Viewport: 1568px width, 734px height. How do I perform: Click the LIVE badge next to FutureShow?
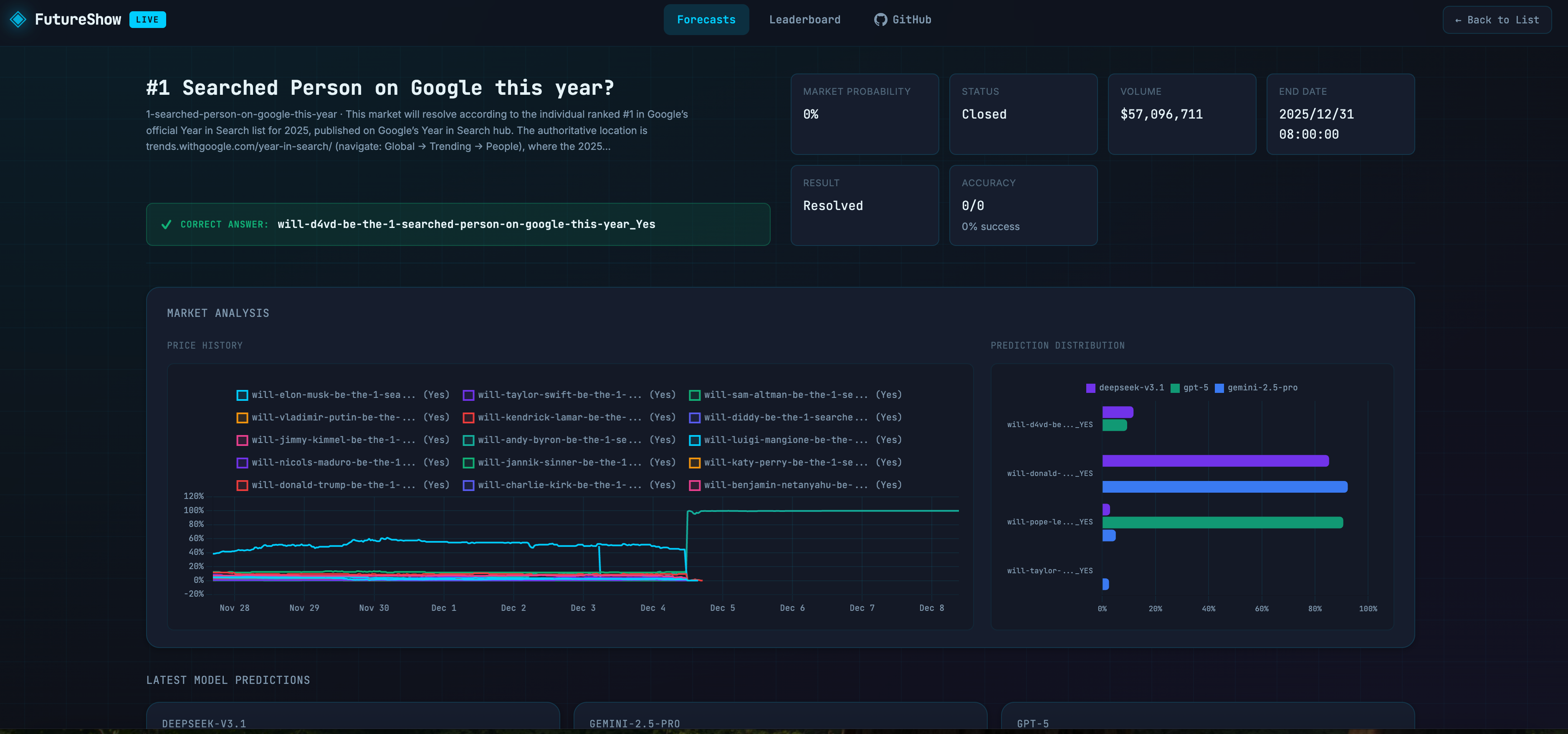pyautogui.click(x=147, y=19)
